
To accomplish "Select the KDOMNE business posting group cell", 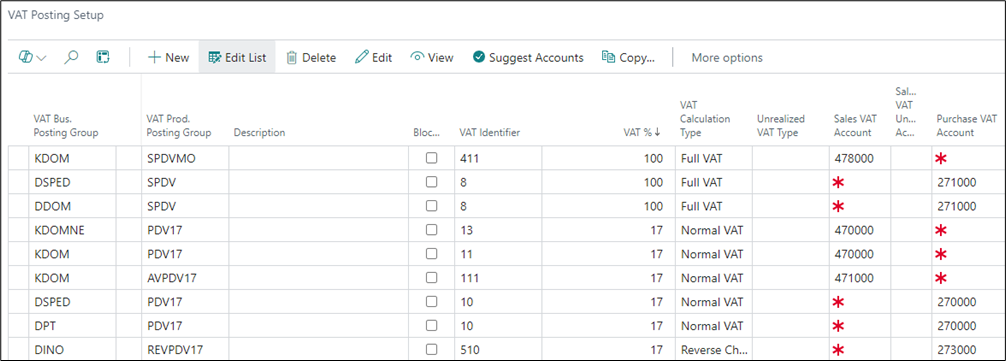I will pyautogui.click(x=72, y=230).
